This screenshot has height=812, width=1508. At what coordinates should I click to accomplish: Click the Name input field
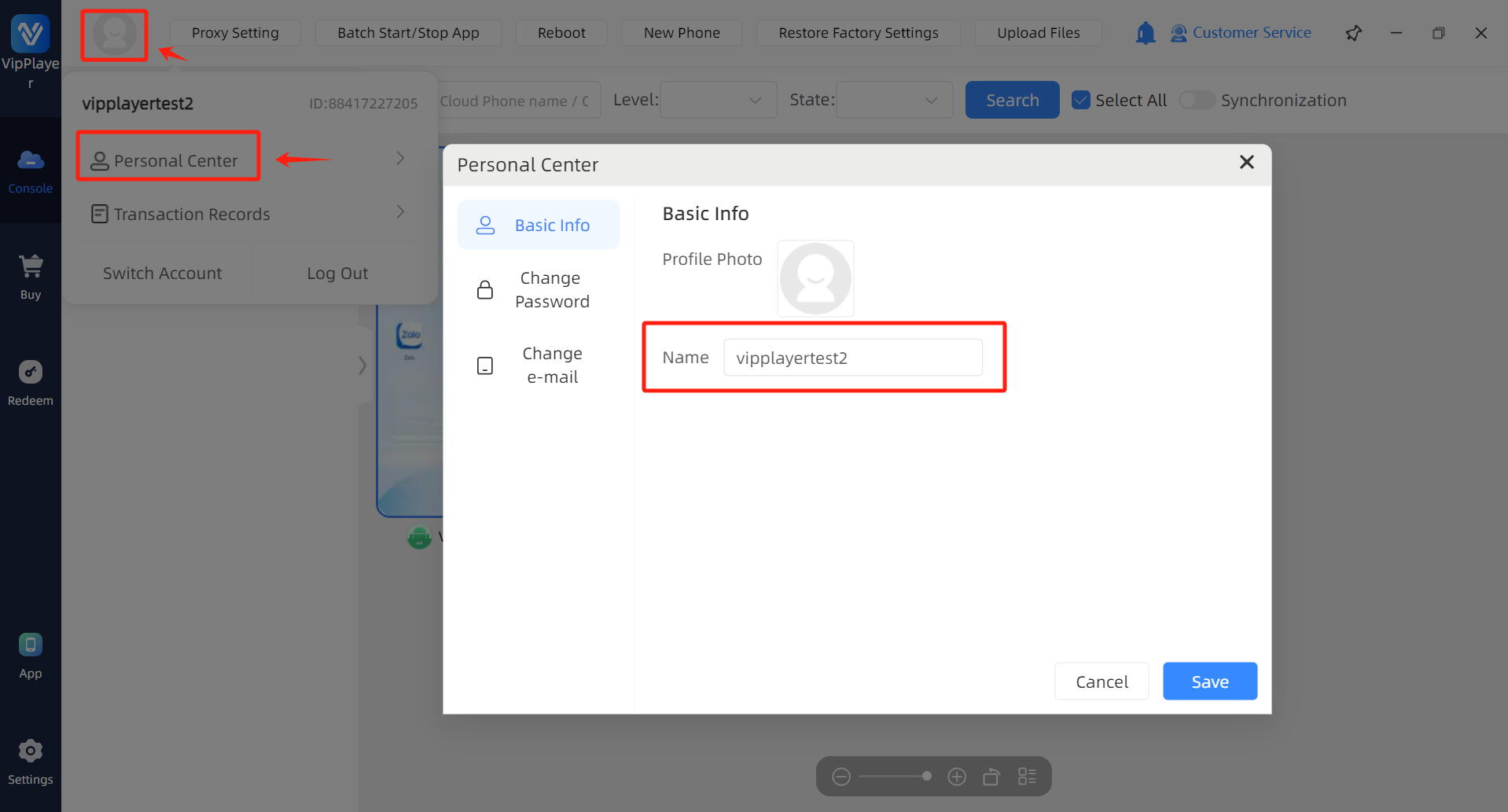[852, 358]
